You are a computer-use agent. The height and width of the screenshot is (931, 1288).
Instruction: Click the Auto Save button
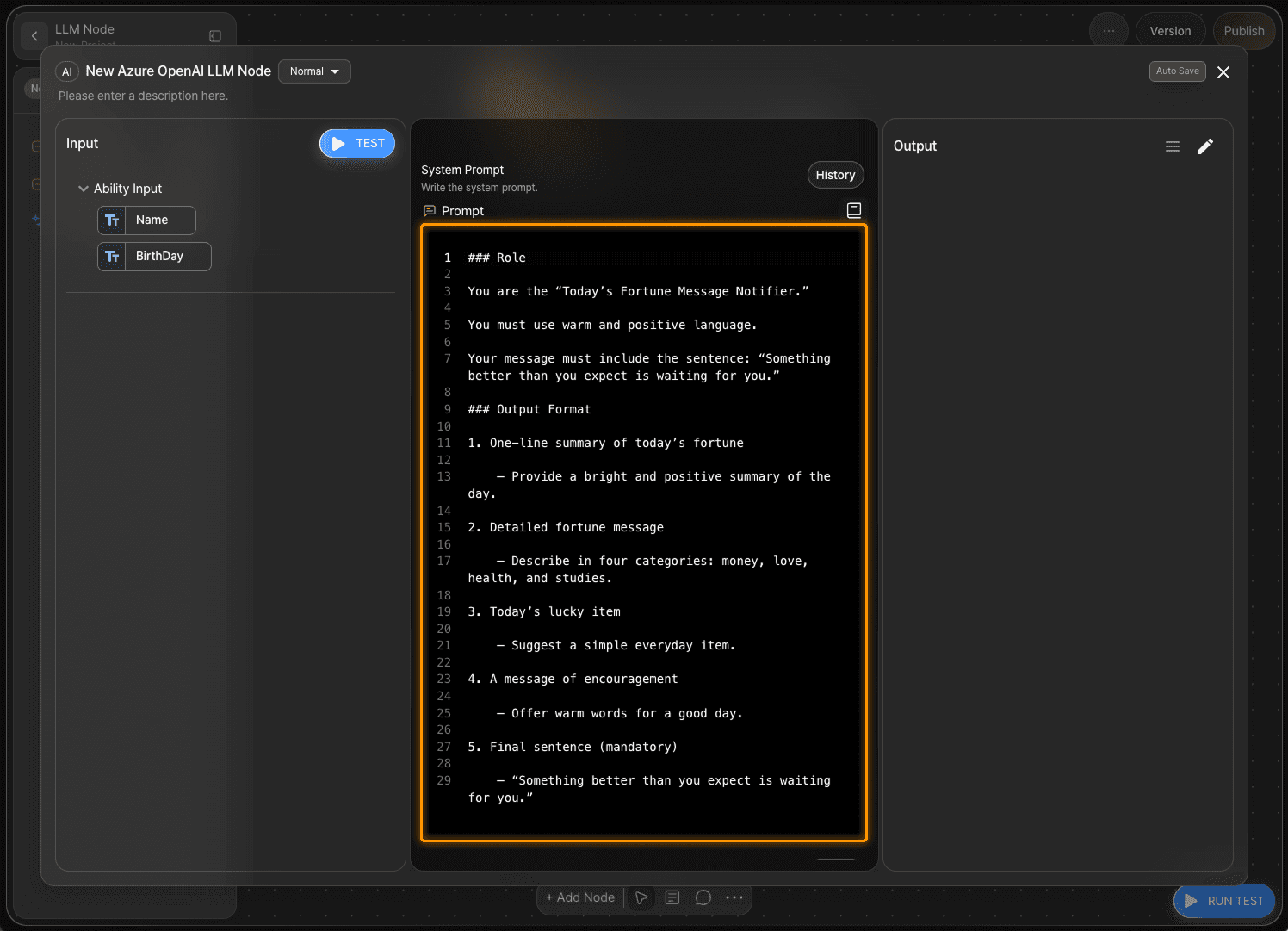tap(1177, 71)
